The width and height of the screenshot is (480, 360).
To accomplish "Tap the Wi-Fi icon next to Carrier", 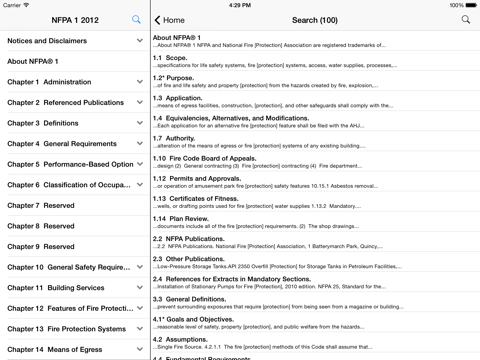I will click(26, 5).
